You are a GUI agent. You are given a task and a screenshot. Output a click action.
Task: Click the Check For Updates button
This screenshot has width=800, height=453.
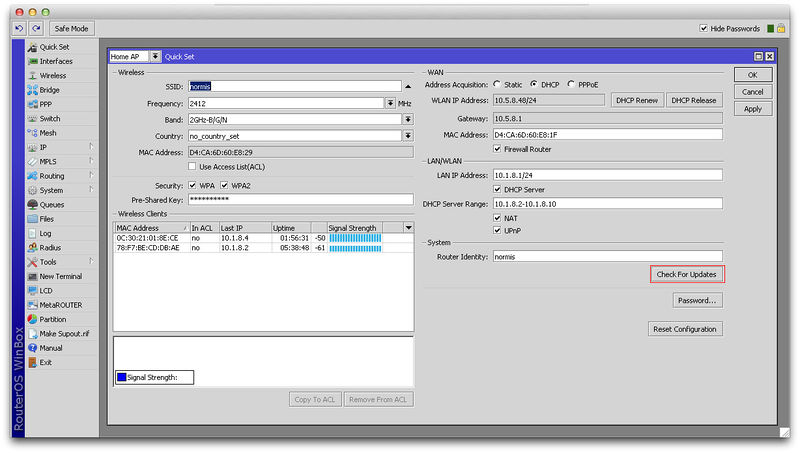(x=685, y=273)
